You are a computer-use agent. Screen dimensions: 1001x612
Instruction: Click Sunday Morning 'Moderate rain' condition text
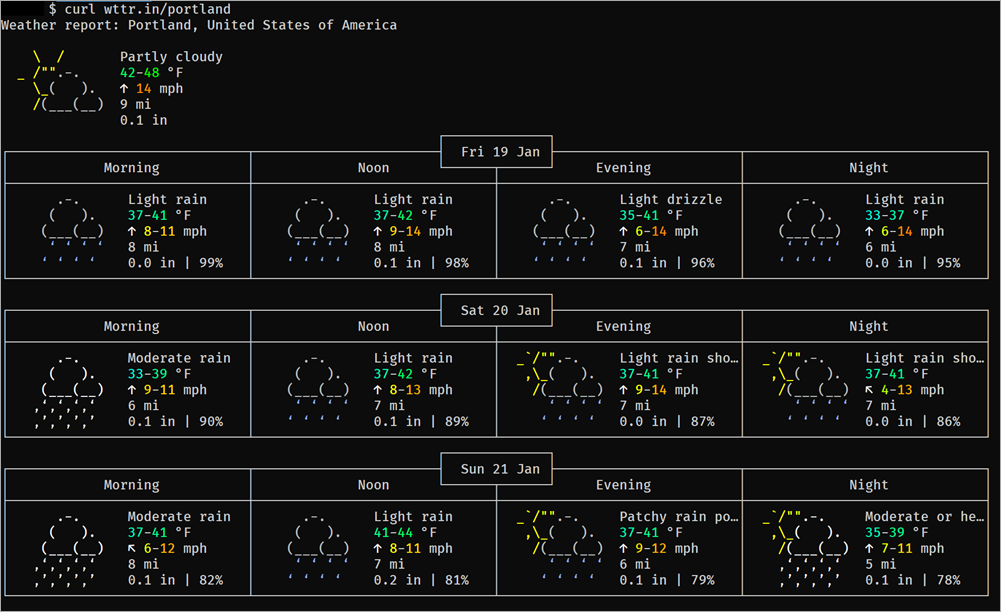click(x=179, y=517)
